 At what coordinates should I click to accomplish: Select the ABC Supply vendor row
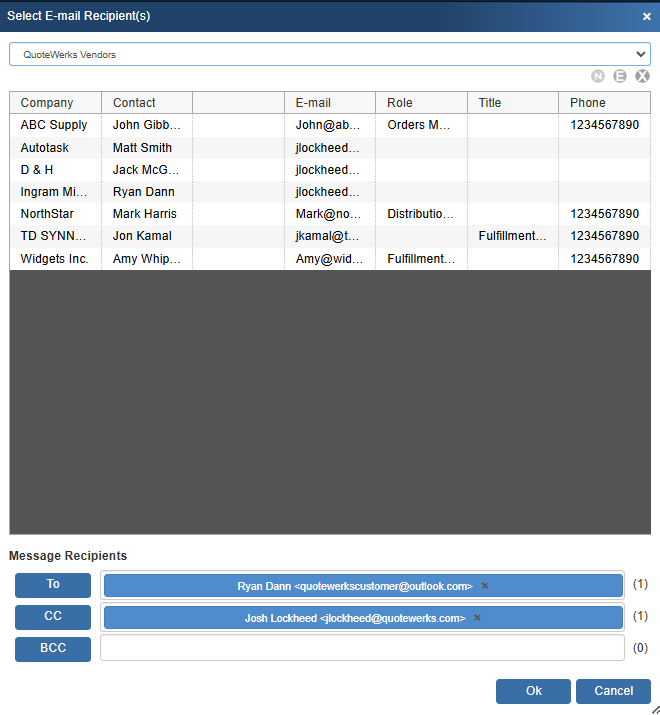point(54,125)
